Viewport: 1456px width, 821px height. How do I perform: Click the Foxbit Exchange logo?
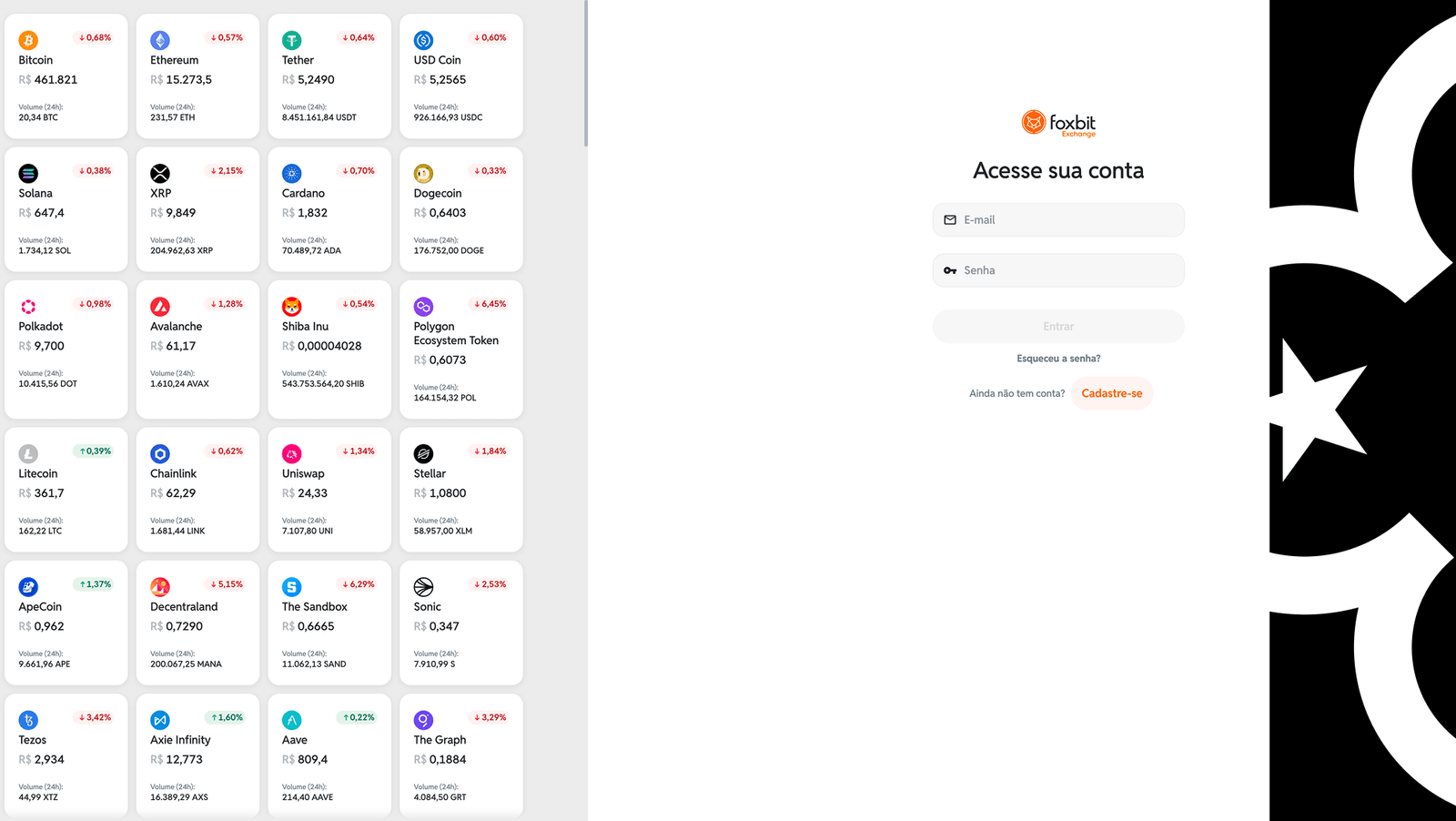(1058, 123)
